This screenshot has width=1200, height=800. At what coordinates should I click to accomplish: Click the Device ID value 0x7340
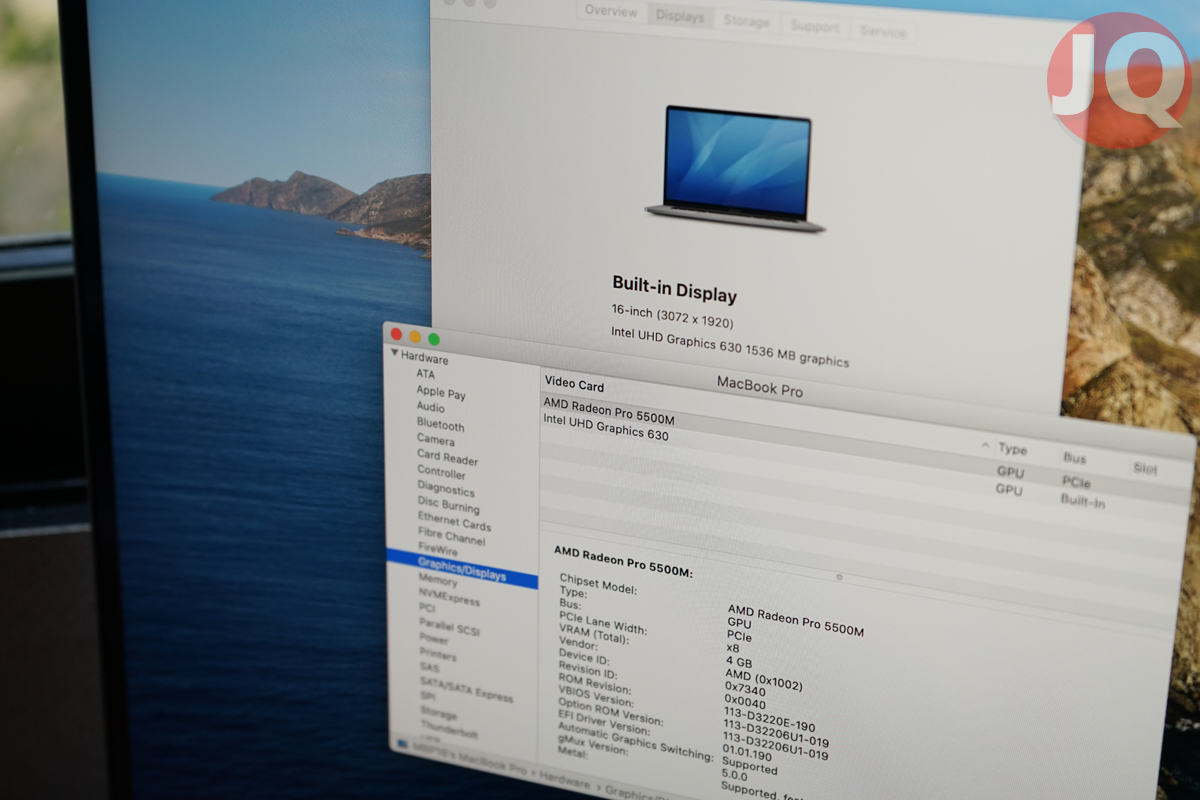coord(746,688)
